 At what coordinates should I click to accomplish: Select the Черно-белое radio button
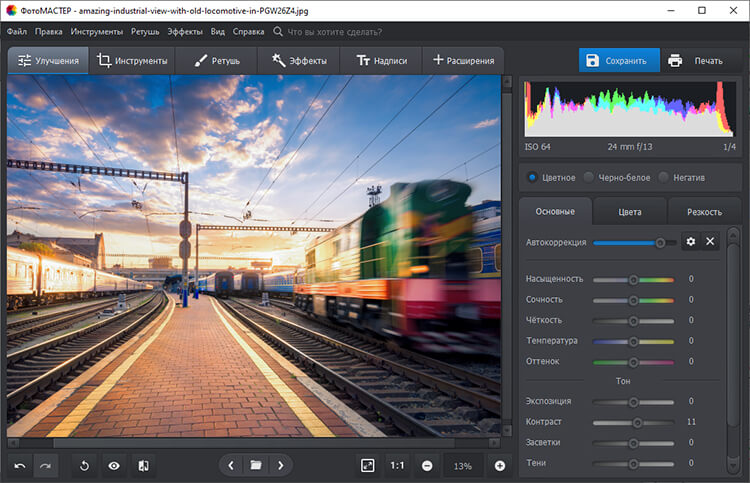[x=589, y=178]
